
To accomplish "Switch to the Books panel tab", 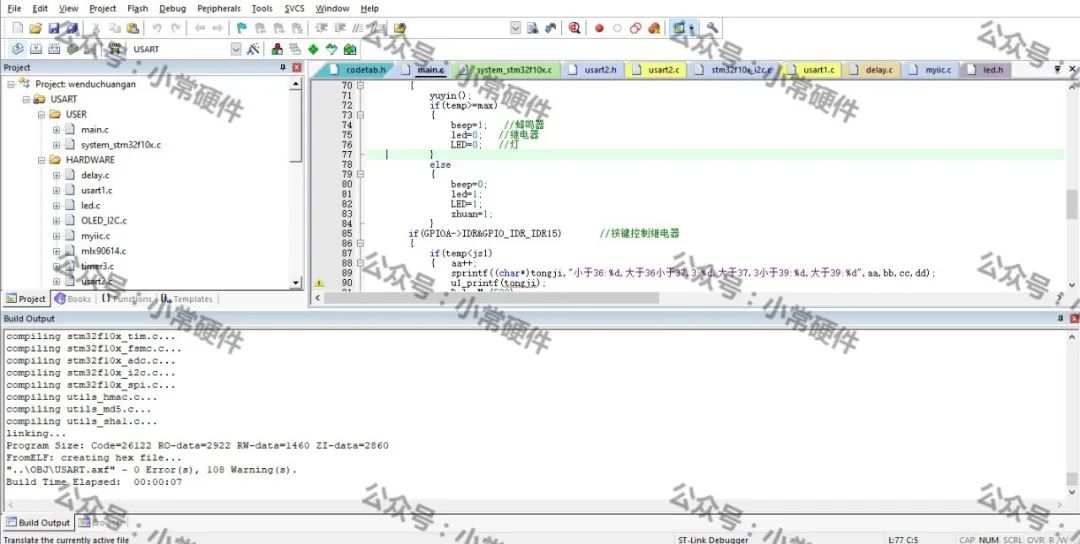I will click(72, 299).
